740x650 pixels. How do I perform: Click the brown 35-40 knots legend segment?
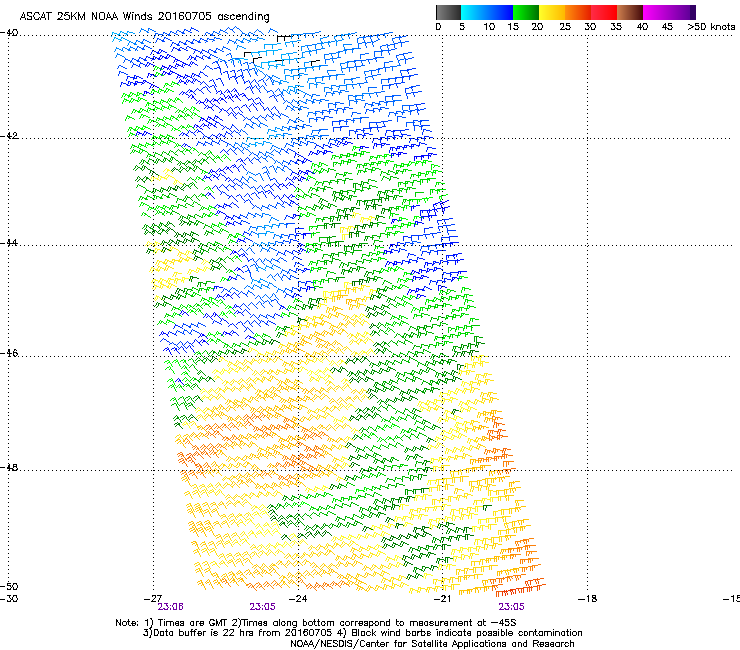click(630, 12)
